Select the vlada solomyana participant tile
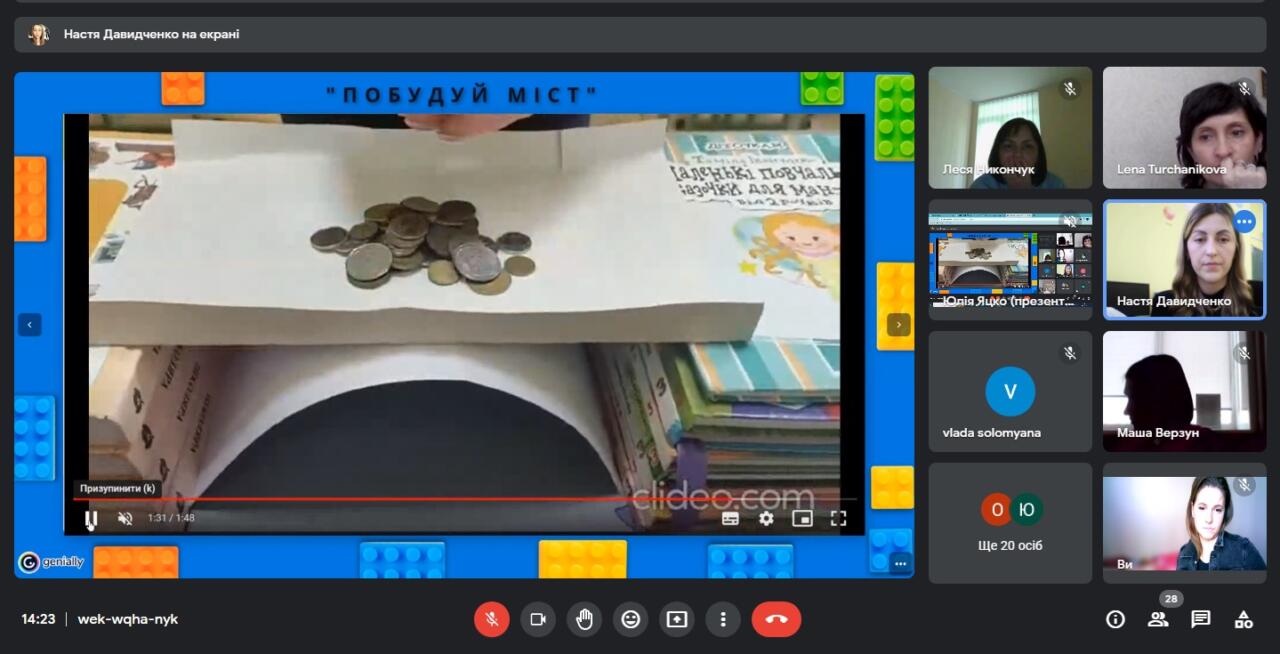This screenshot has width=1280, height=654. 1010,392
